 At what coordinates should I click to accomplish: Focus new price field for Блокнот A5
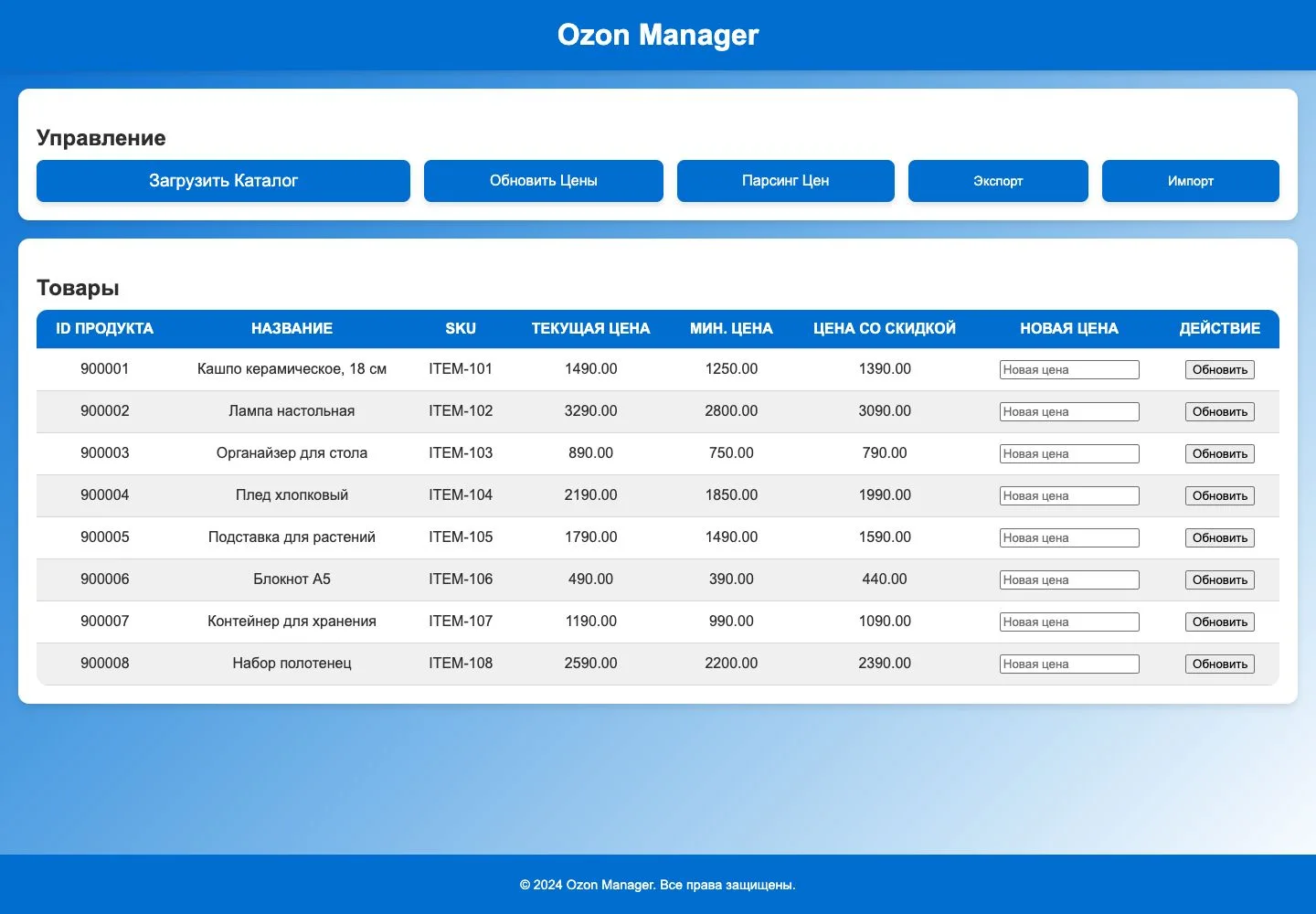(1069, 579)
